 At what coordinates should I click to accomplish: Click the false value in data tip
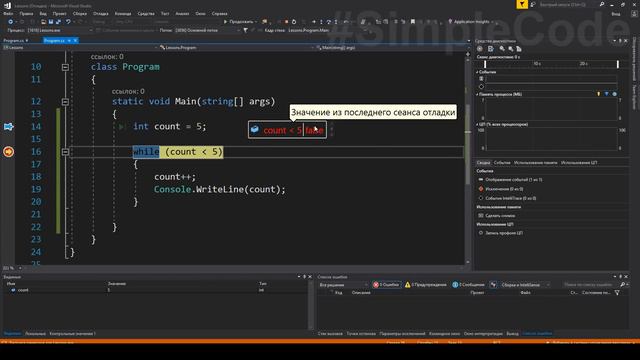pos(314,130)
